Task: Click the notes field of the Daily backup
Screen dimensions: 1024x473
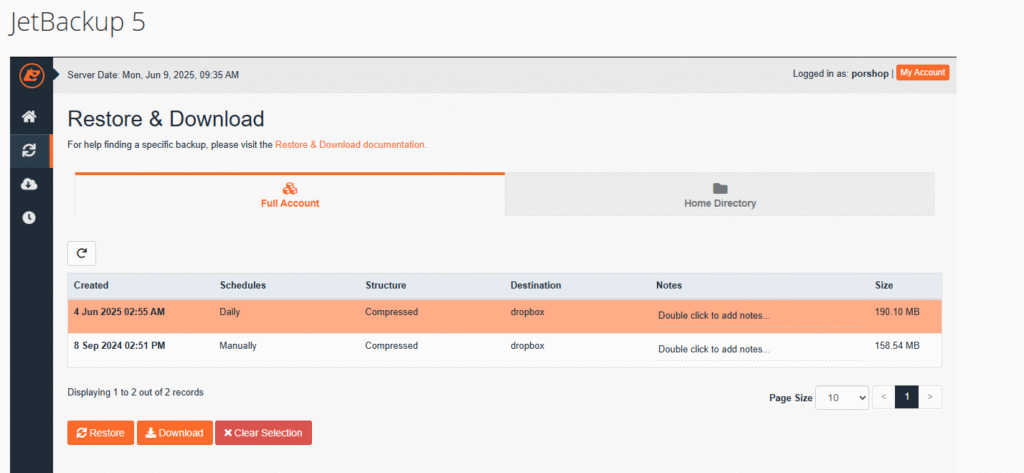Action: (x=760, y=316)
